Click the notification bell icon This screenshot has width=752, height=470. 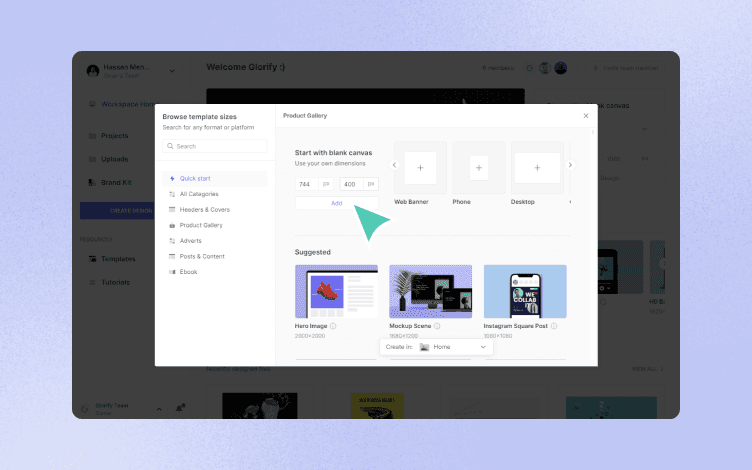point(180,408)
